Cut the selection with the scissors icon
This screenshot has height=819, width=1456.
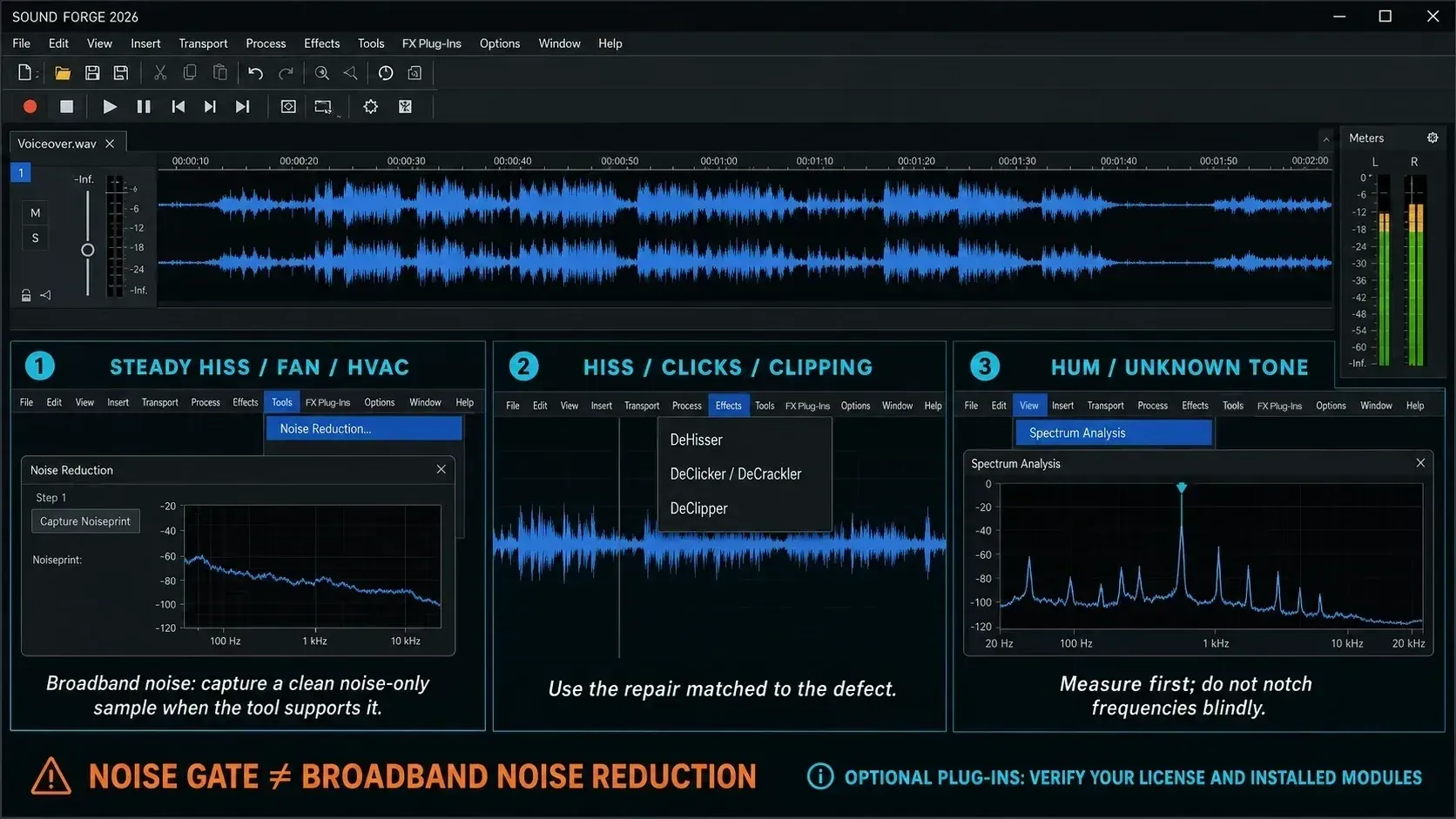click(160, 73)
